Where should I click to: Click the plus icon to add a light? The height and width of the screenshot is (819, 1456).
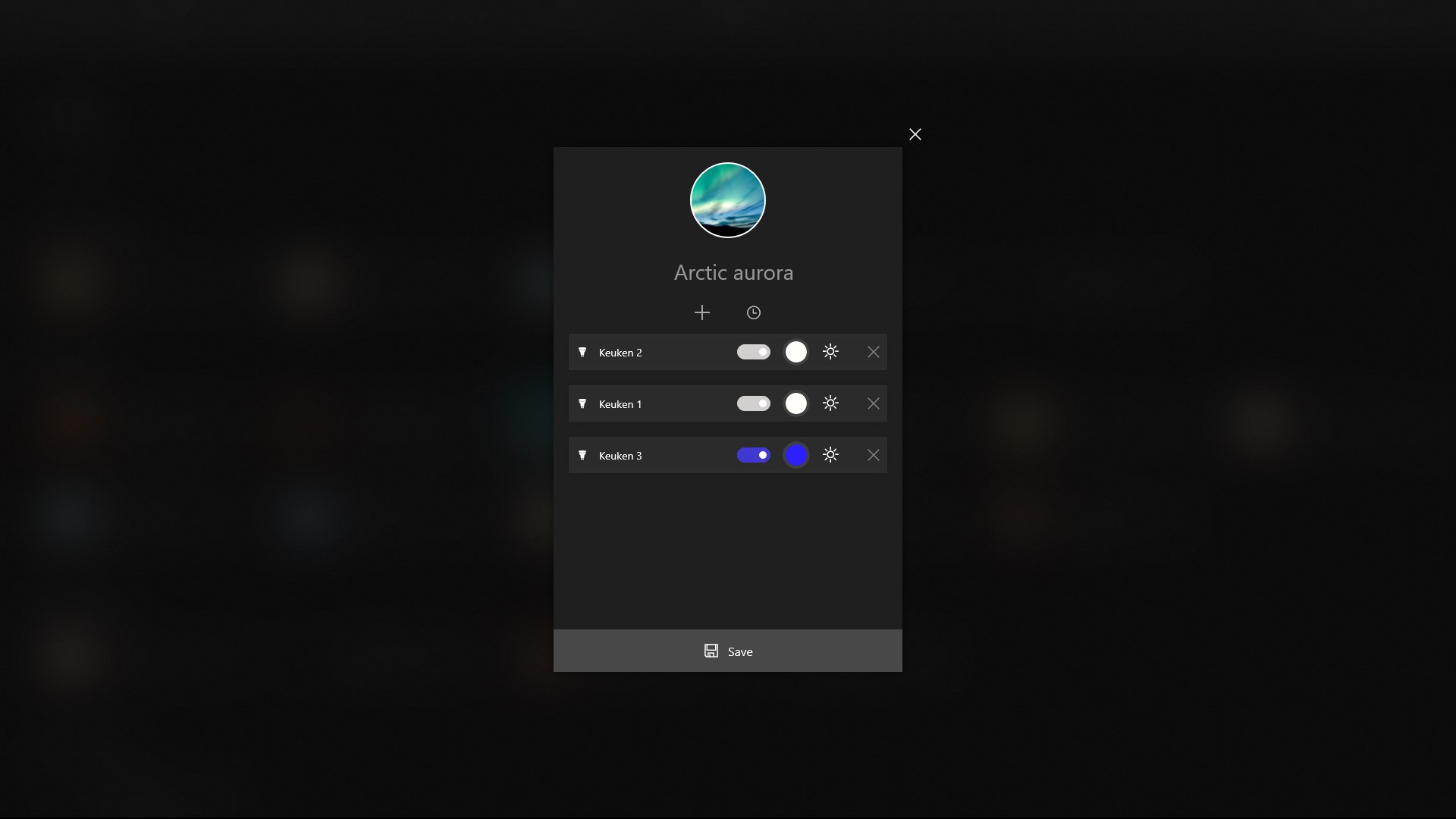pyautogui.click(x=701, y=312)
